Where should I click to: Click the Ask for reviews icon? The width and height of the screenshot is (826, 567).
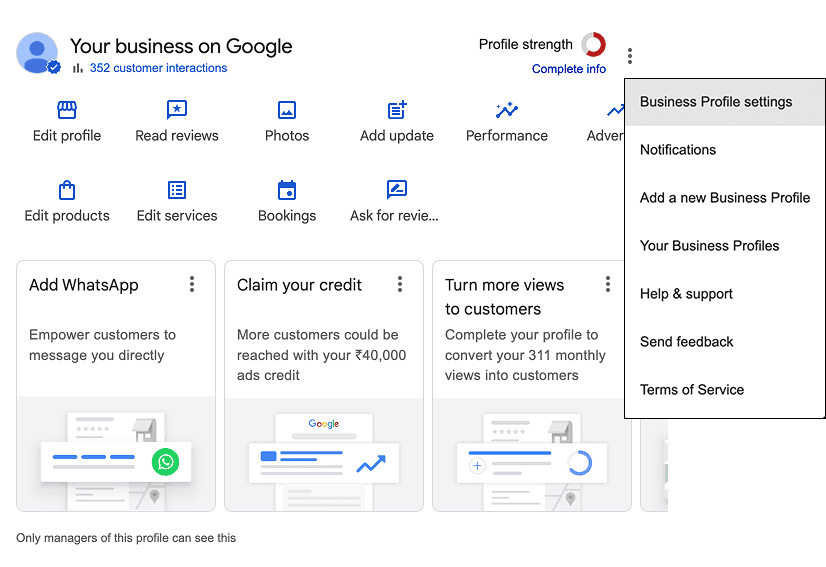pyautogui.click(x=397, y=189)
